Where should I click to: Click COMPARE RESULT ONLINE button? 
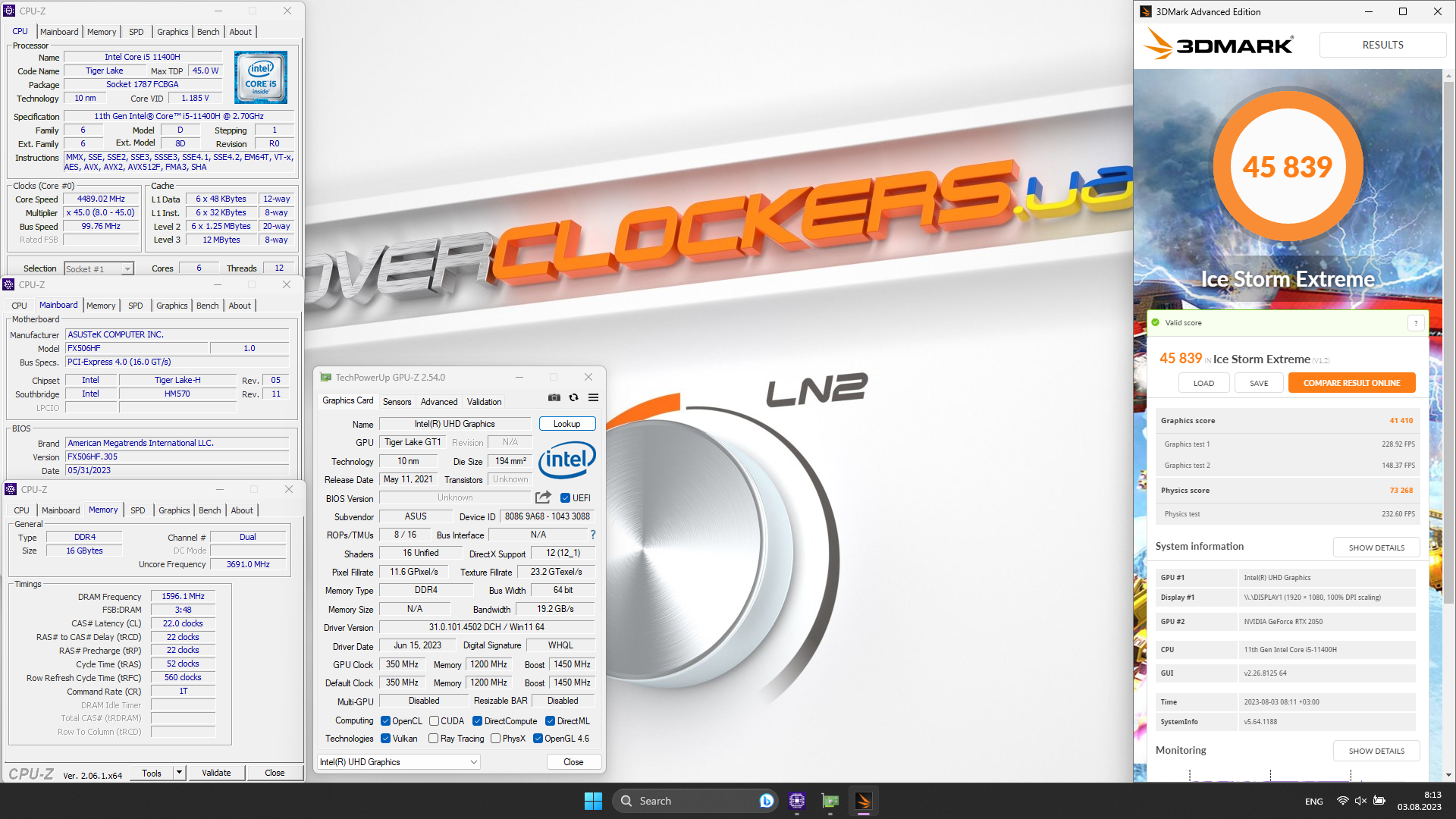[x=1351, y=383]
